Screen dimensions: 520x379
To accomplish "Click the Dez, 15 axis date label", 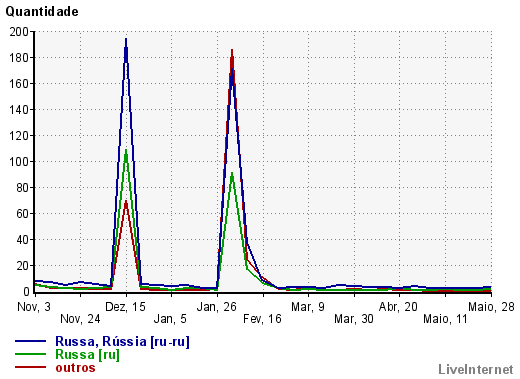I will coord(125,307).
